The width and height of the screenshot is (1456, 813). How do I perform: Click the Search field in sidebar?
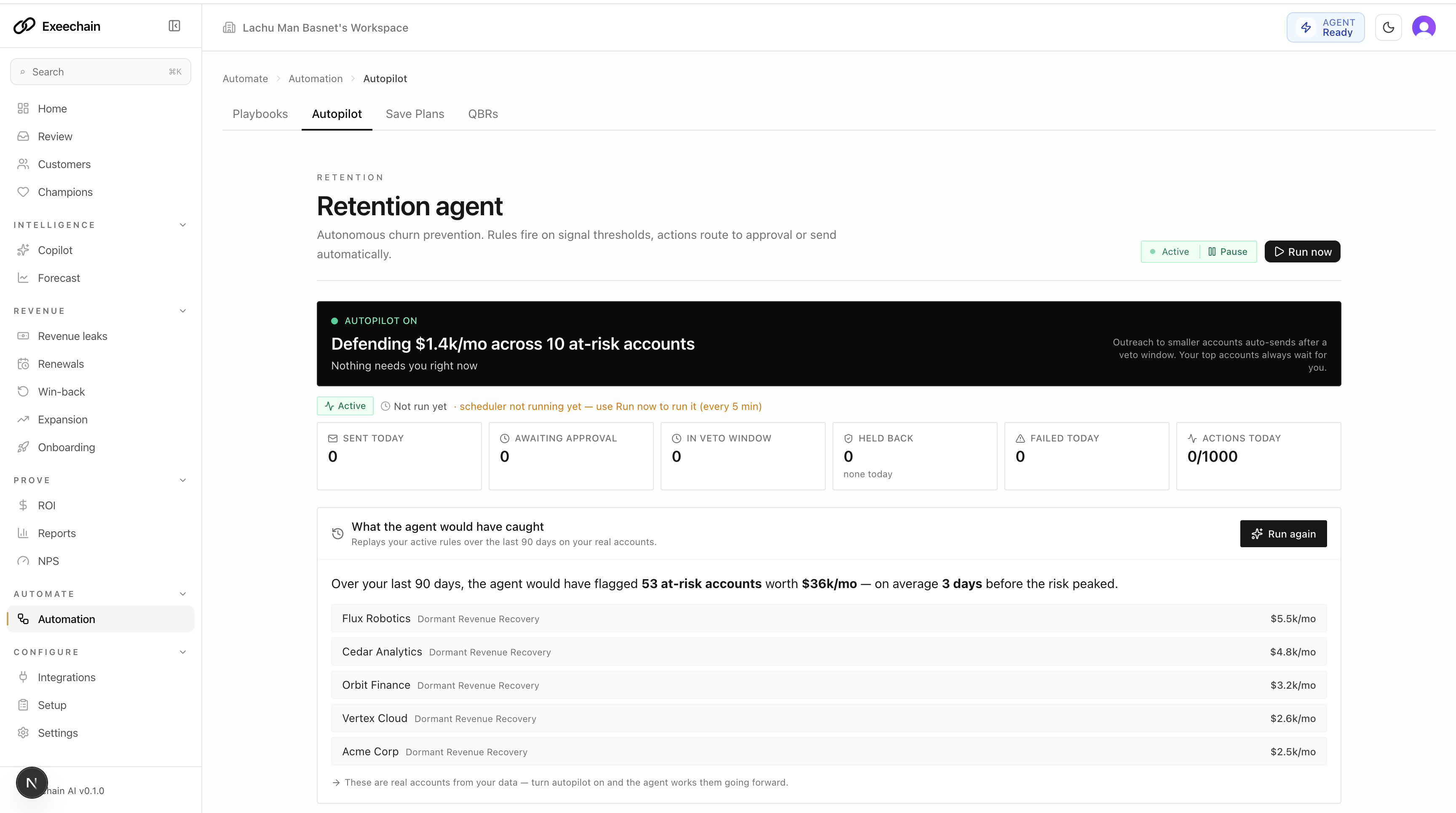[101, 72]
